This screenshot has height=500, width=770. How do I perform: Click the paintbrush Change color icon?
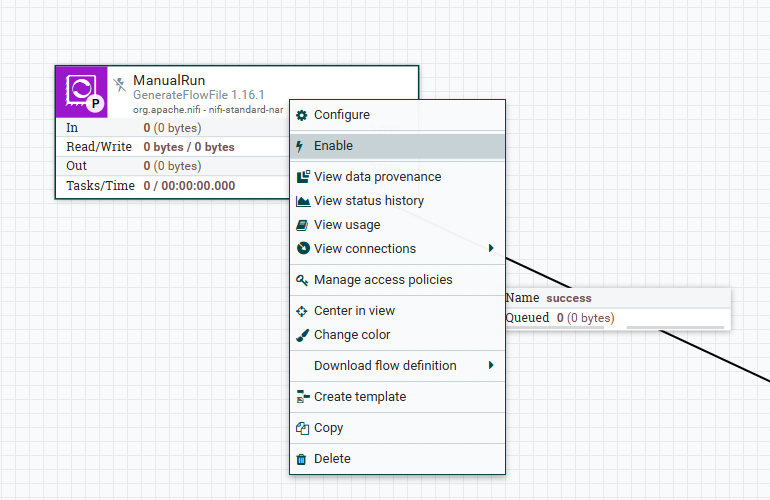pyautogui.click(x=302, y=335)
